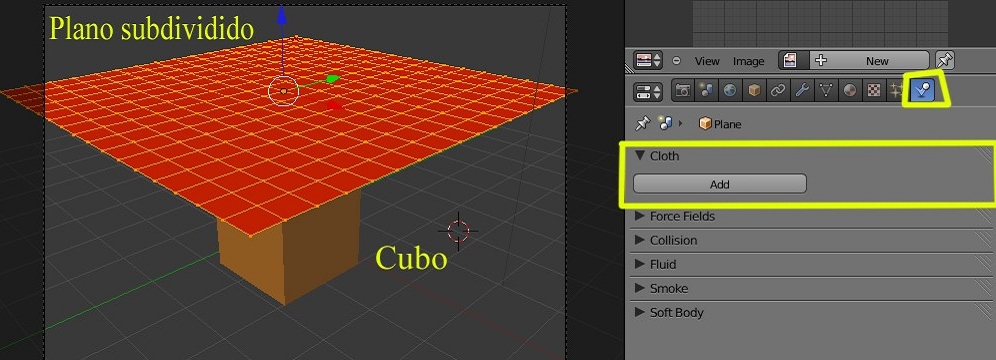The image size is (996, 360).
Task: Click the Plane object in the breadcrumb
Action: tap(720, 124)
